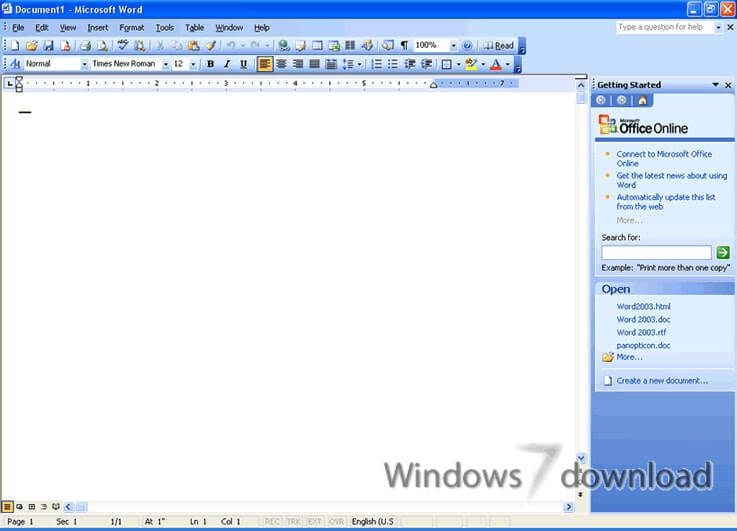The width and height of the screenshot is (737, 531).
Task: Select the Format Painter brush
Action: (211, 46)
